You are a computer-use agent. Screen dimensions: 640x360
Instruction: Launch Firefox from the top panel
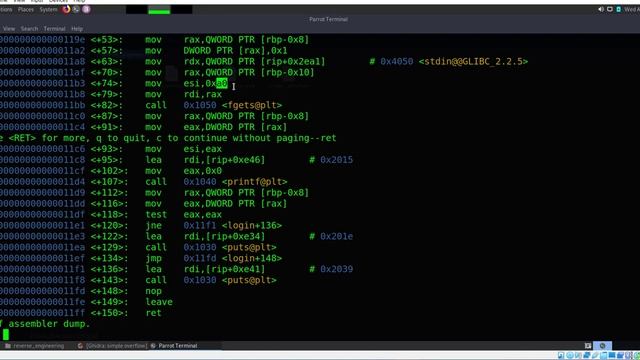tap(66, 9)
